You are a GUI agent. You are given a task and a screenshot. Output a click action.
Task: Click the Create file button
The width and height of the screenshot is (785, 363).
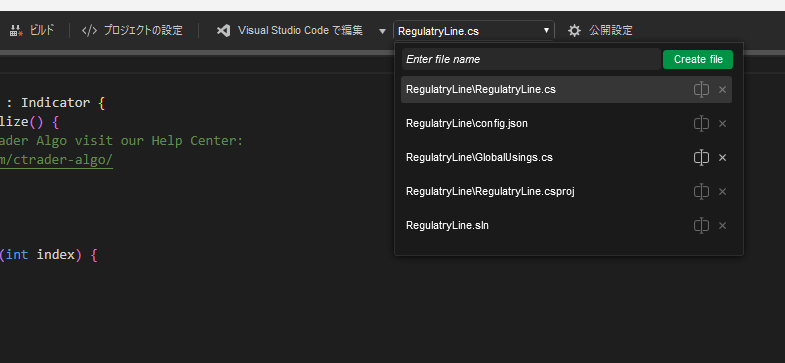698,59
